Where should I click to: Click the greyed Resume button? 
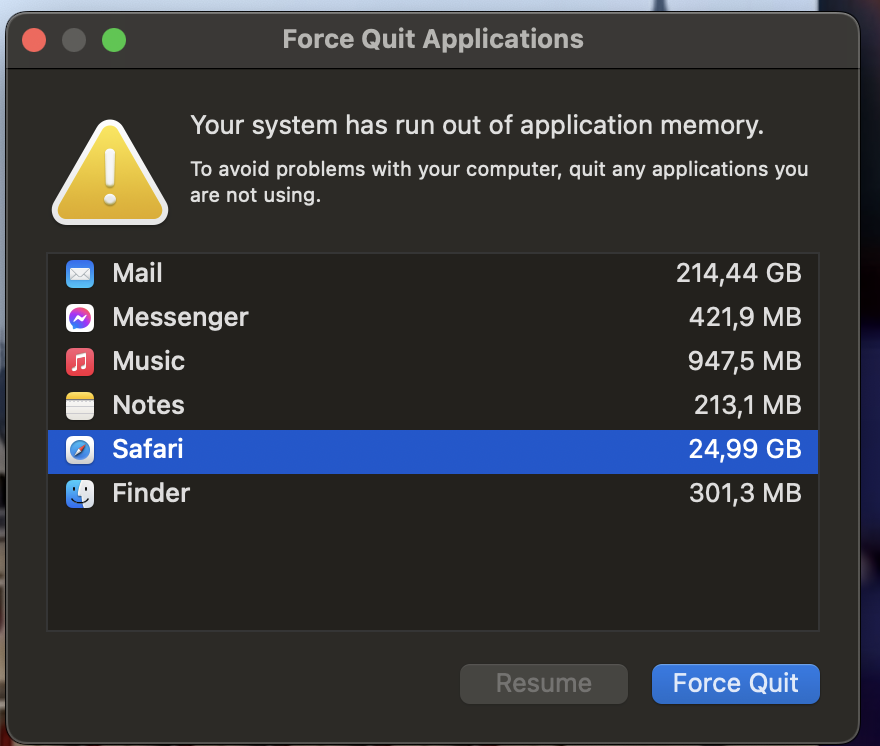[x=543, y=684]
